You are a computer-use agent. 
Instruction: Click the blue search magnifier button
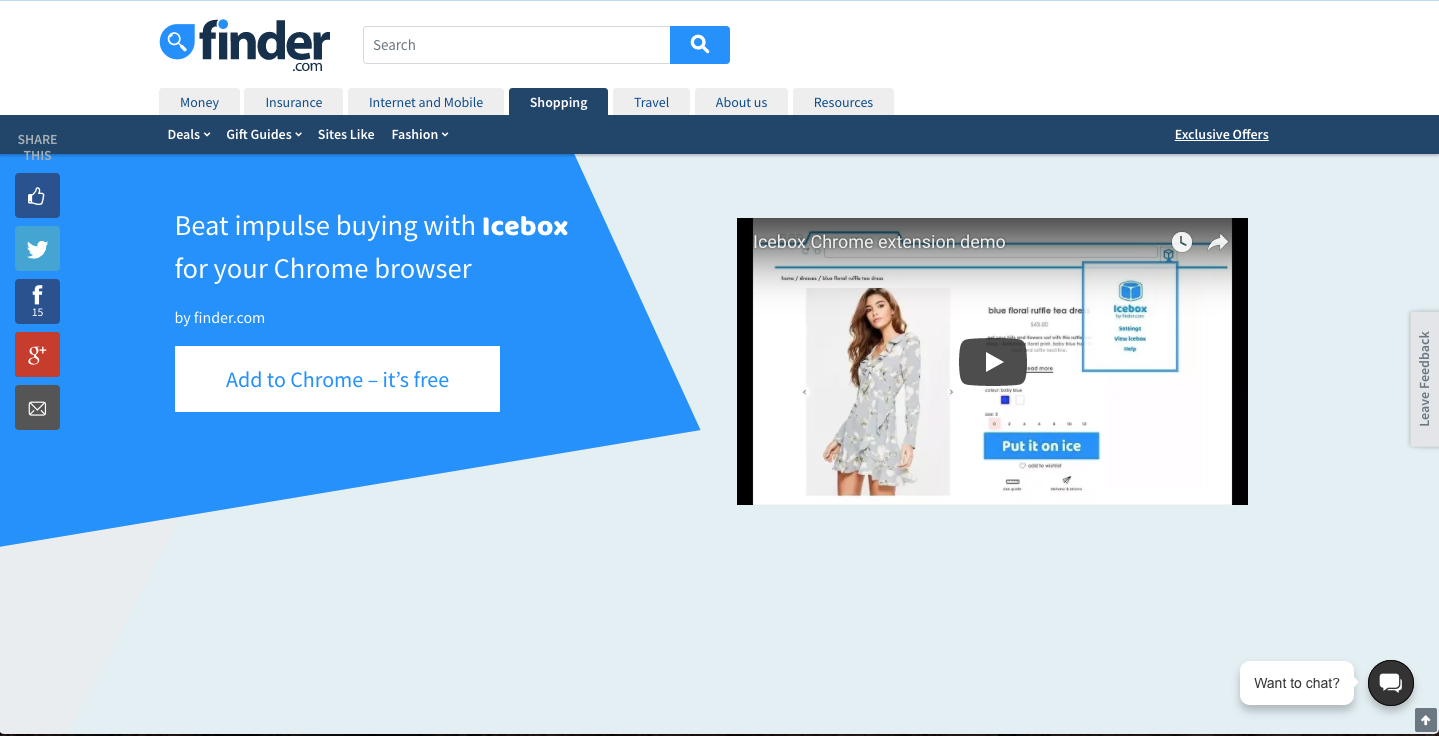(x=700, y=45)
